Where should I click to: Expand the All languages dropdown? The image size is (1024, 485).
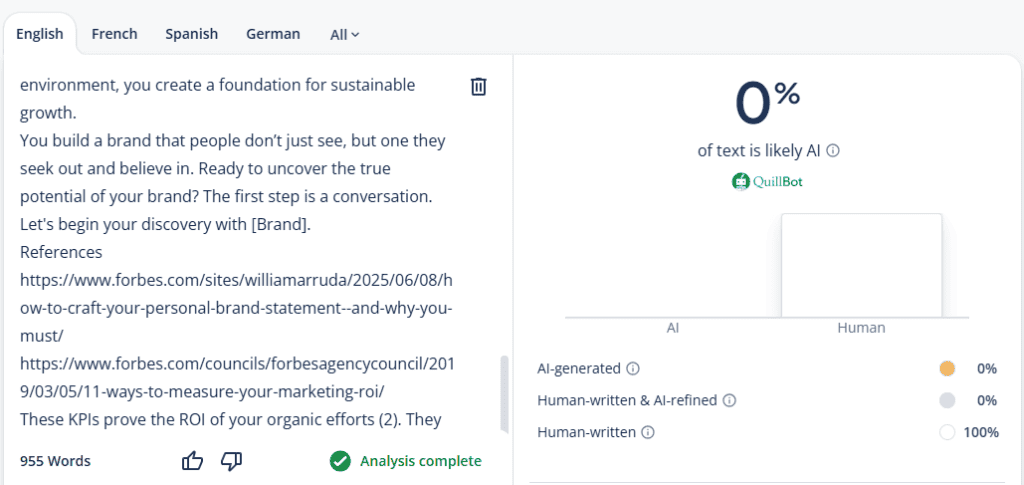(x=344, y=35)
